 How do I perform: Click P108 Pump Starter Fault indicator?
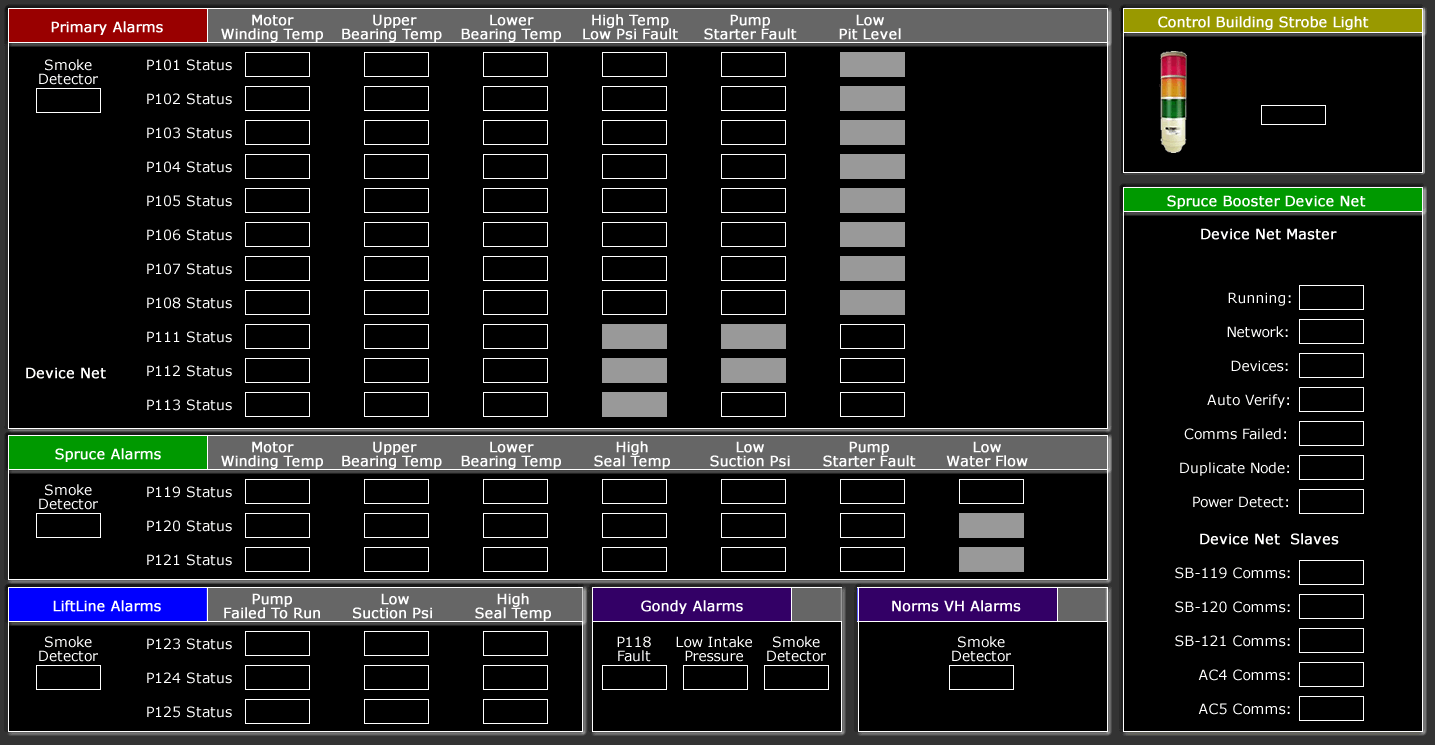[x=753, y=303]
